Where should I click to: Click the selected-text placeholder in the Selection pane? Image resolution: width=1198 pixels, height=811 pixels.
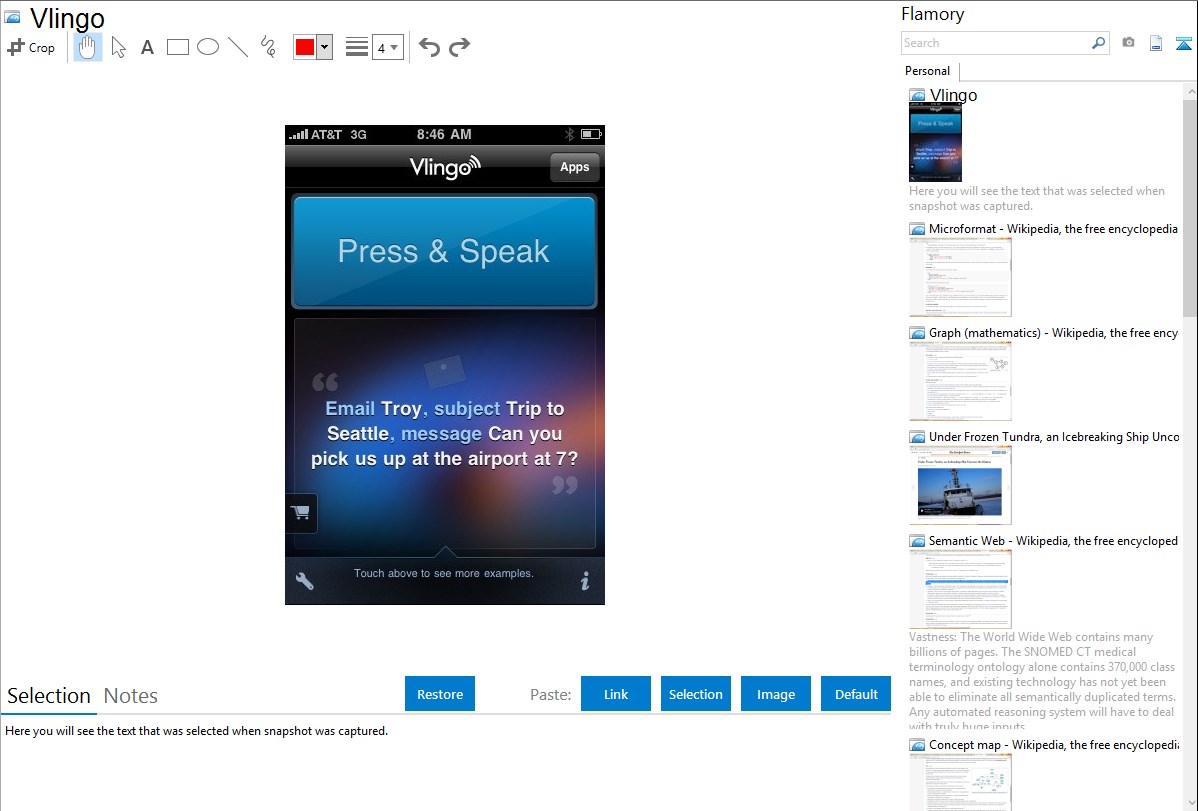tap(196, 731)
